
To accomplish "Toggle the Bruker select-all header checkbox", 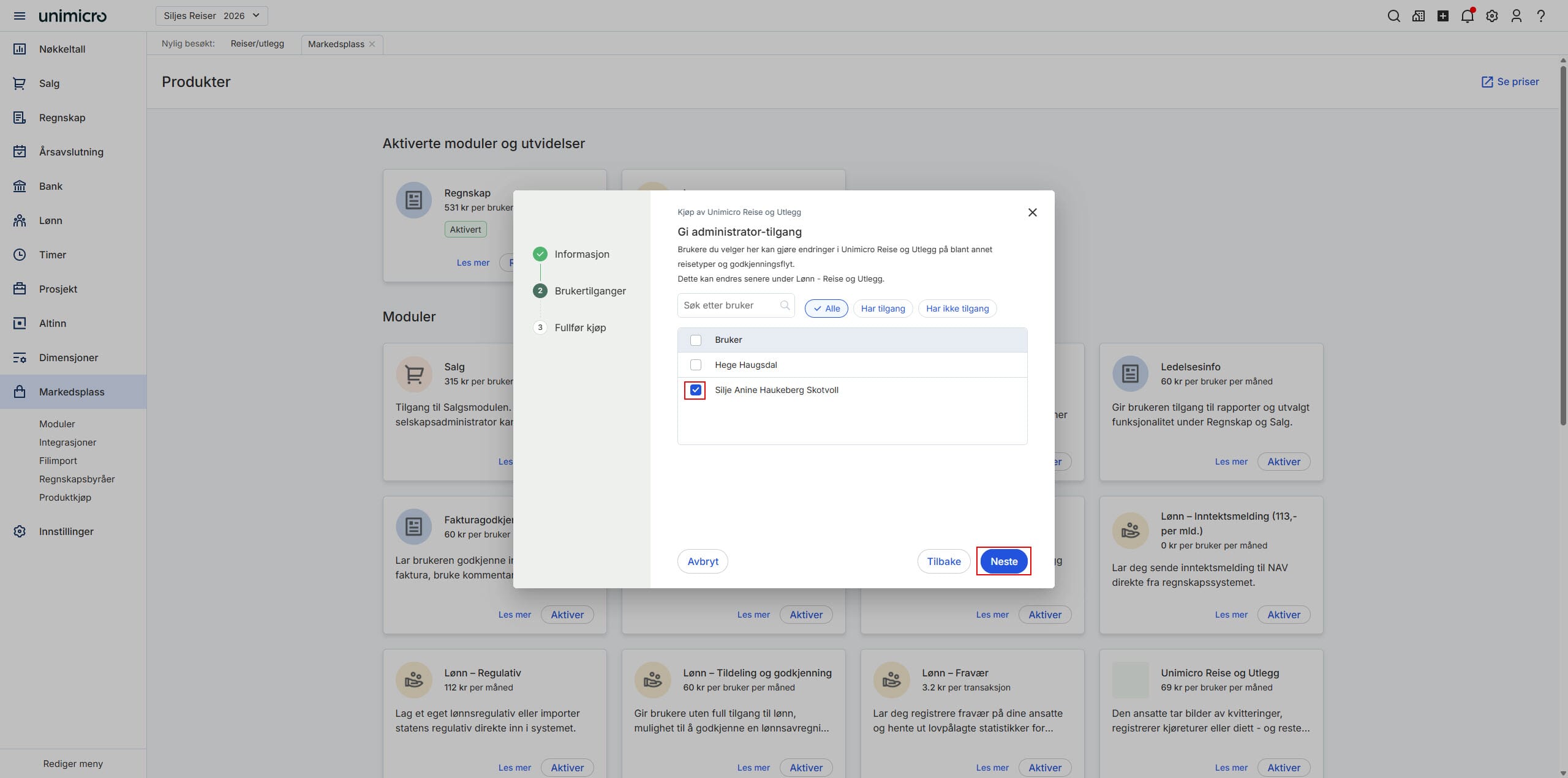I will tap(695, 340).
